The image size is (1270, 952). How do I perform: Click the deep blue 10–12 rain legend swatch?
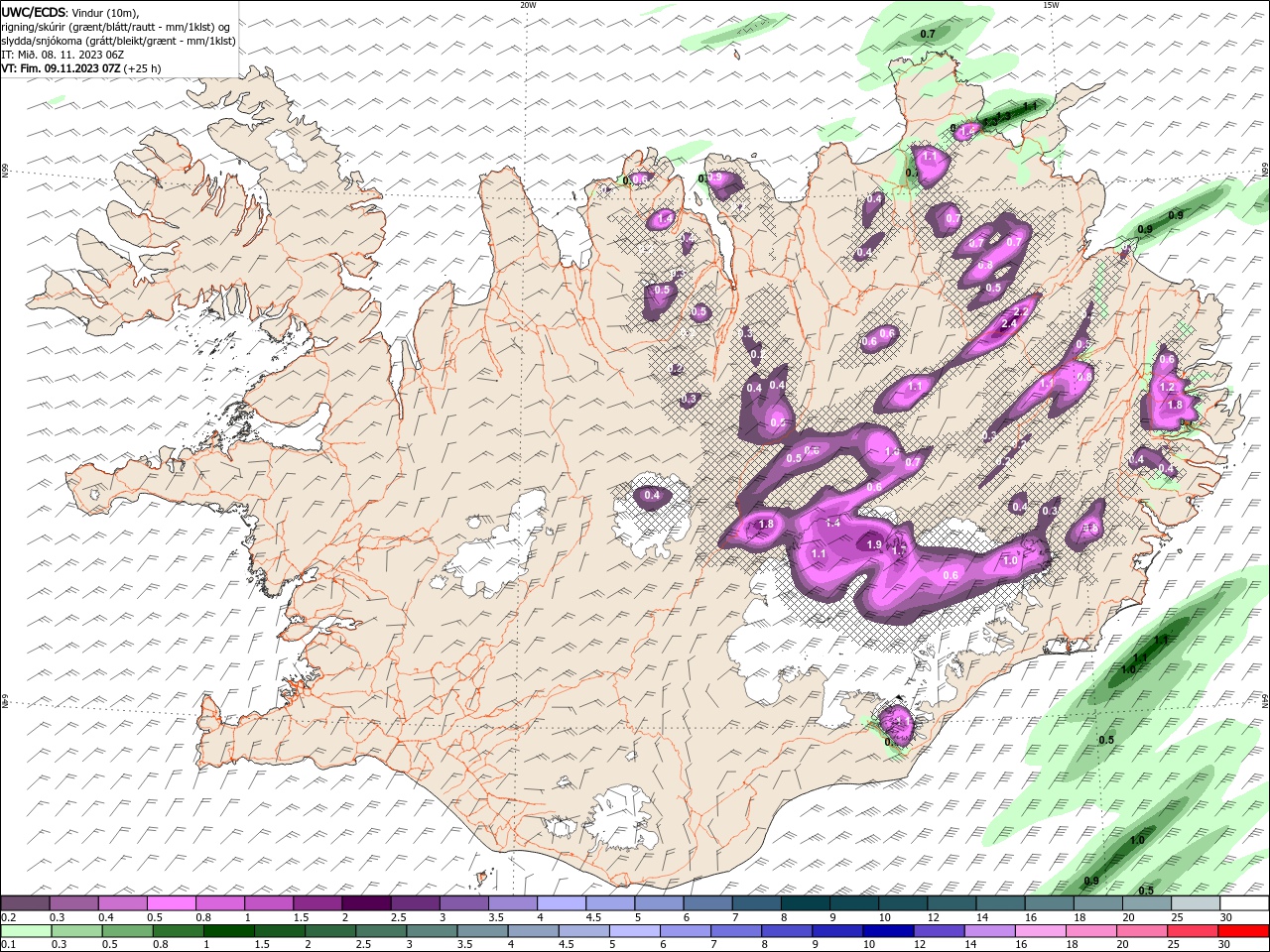coord(888,931)
